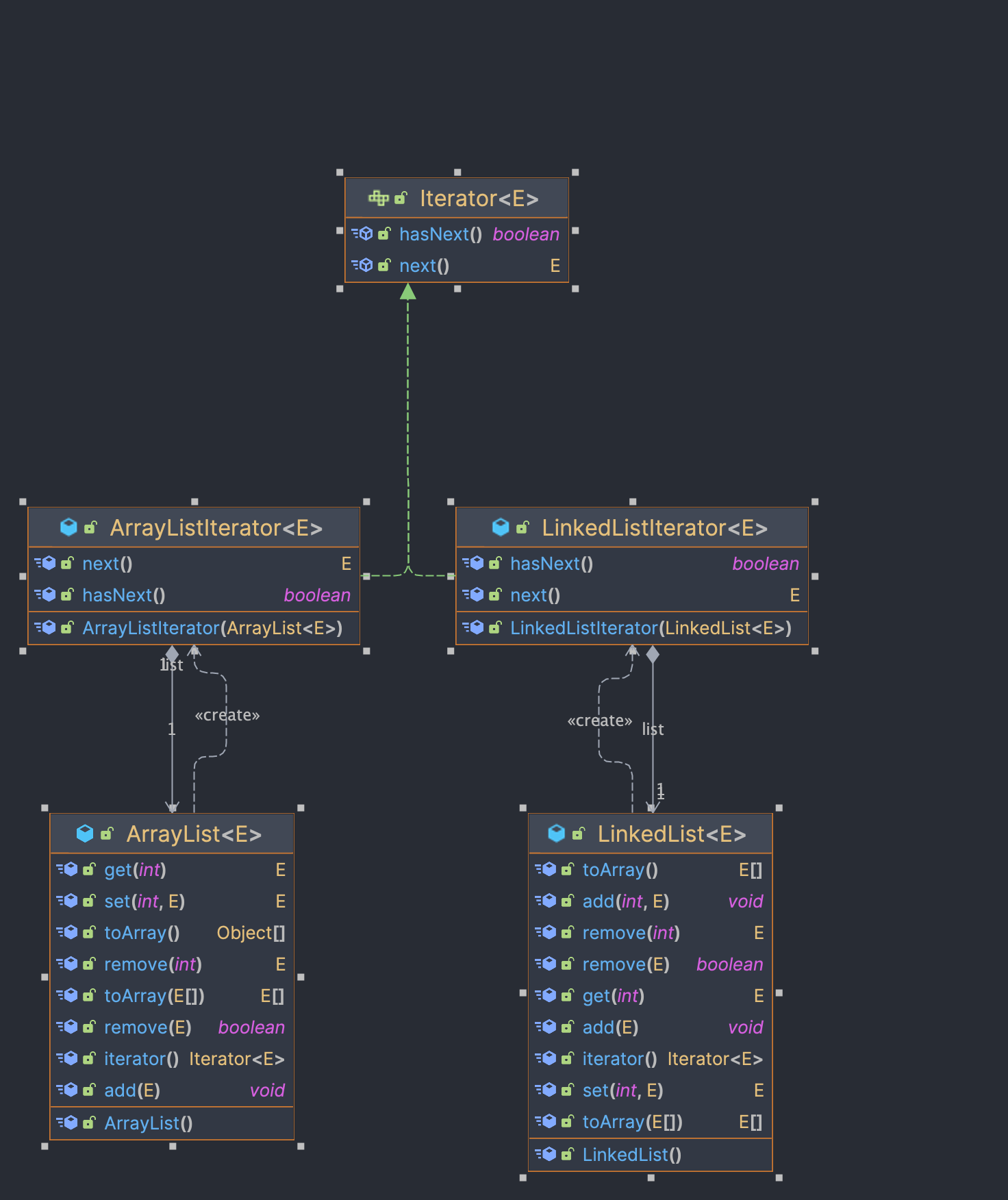Viewport: 1008px width, 1200px height.
Task: Select toArray(E[]) in ArrayList<E>
Action: (172, 996)
